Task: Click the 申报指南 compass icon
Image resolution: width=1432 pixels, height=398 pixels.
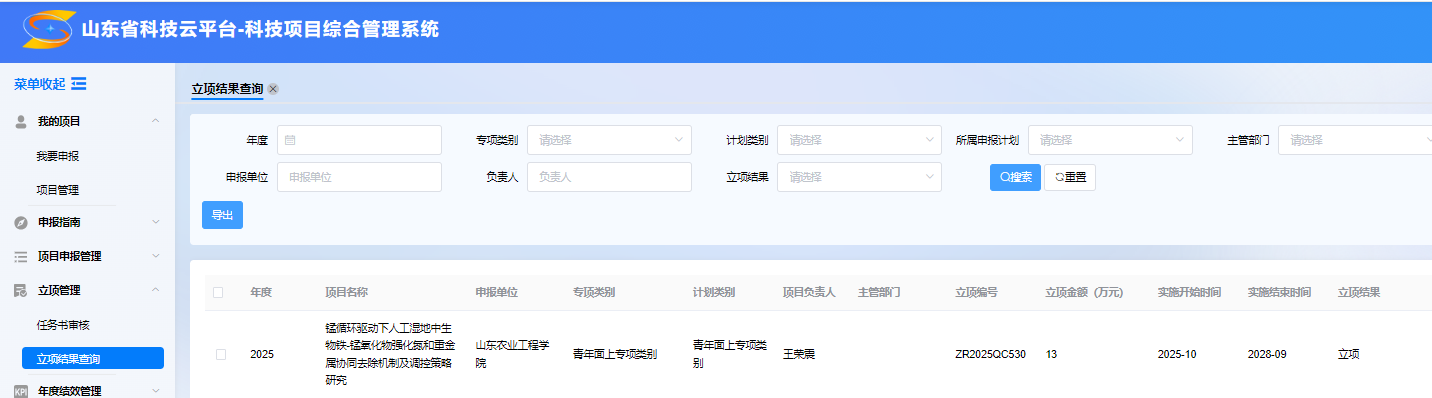Action: click(x=20, y=222)
